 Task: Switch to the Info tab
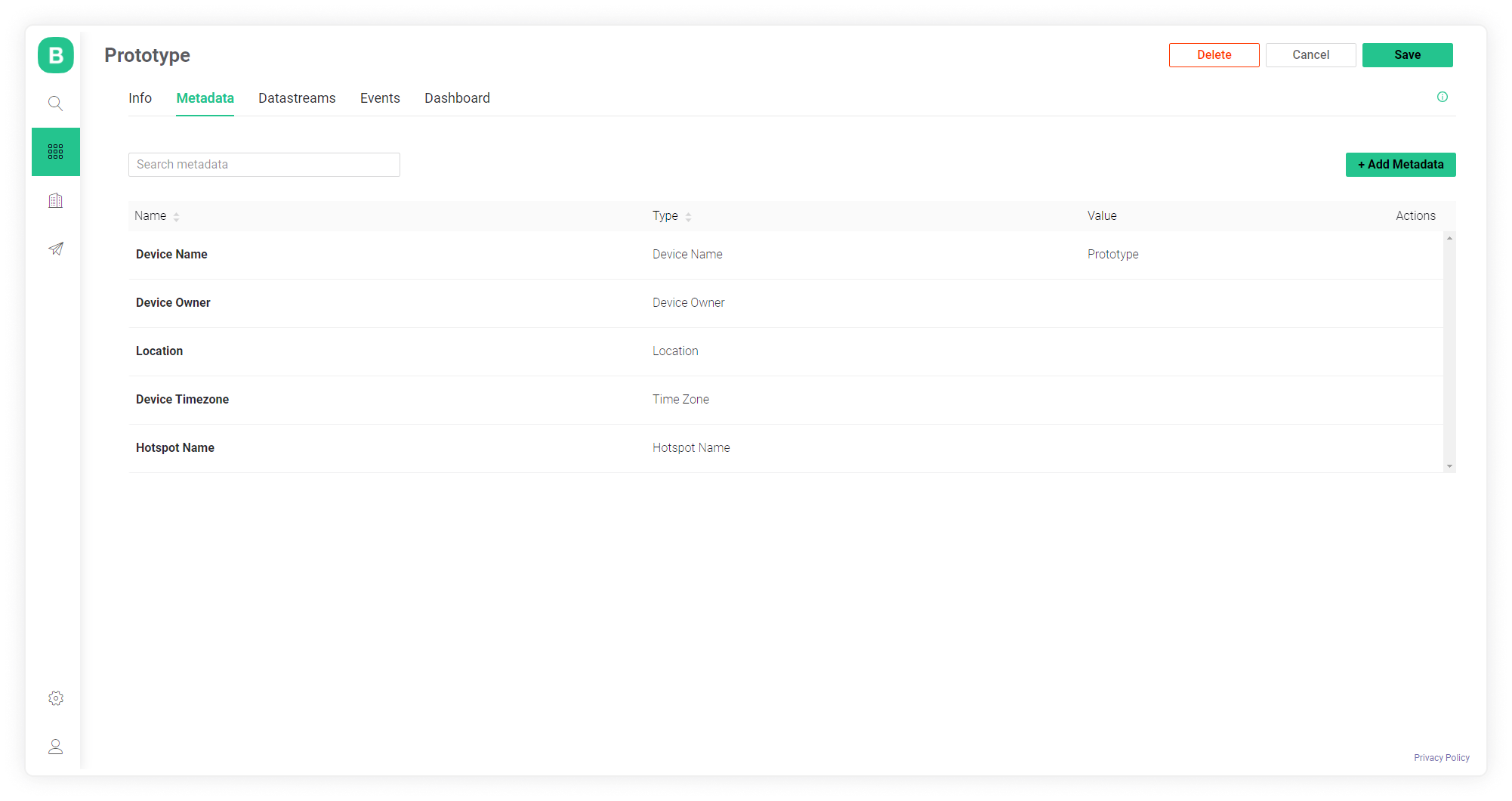[x=140, y=98]
